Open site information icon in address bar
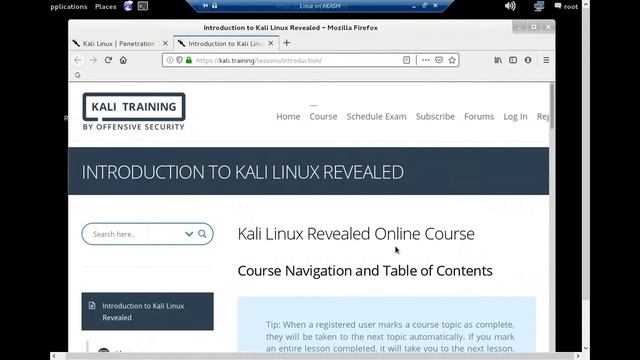 [x=170, y=60]
